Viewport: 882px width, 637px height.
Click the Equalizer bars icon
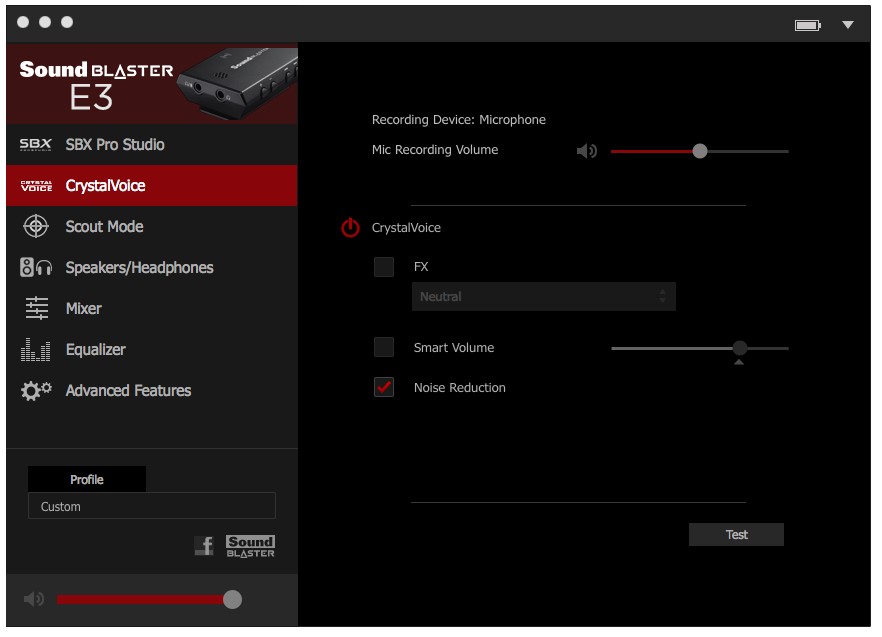(x=36, y=350)
